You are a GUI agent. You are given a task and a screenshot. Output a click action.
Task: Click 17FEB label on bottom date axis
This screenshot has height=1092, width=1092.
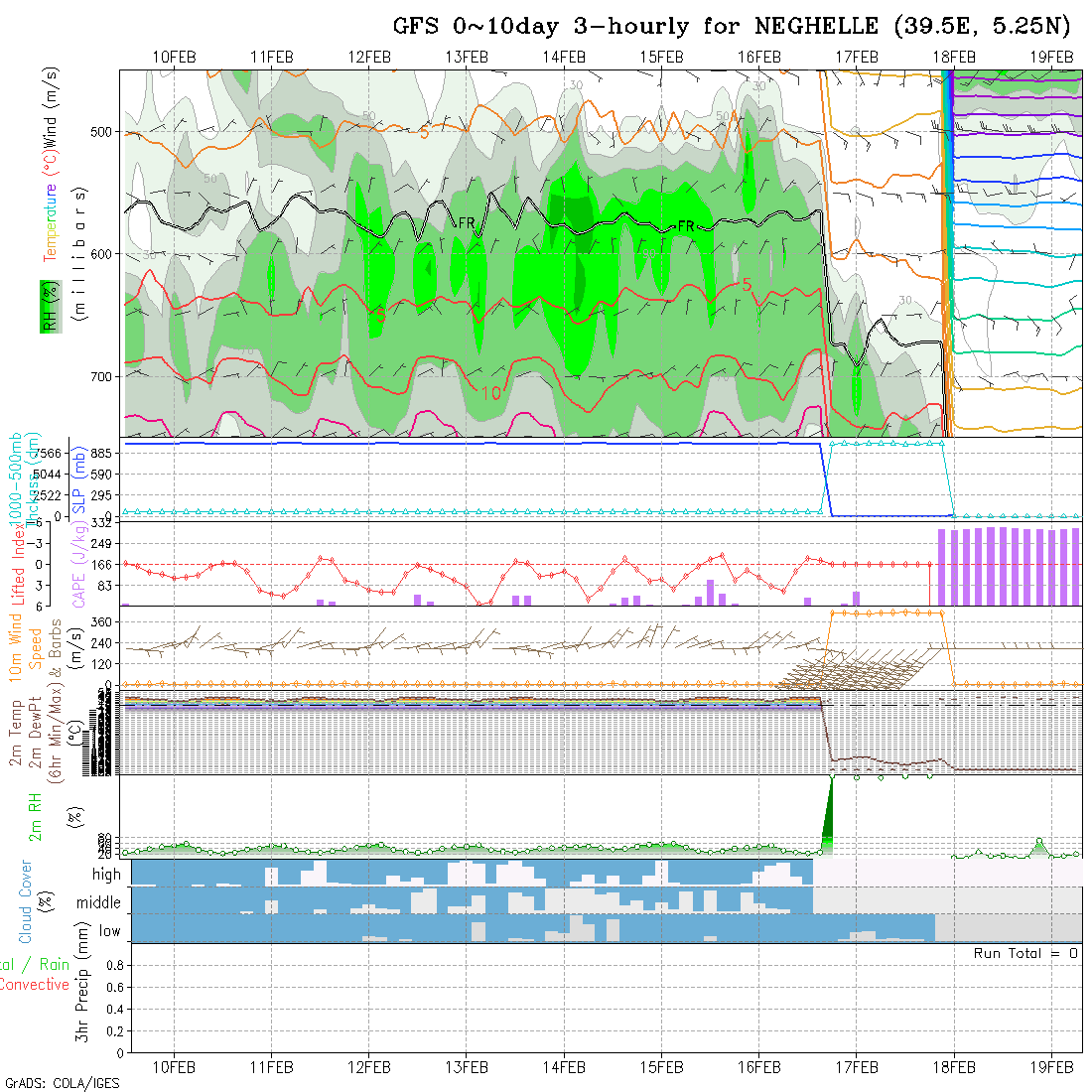click(x=857, y=1067)
